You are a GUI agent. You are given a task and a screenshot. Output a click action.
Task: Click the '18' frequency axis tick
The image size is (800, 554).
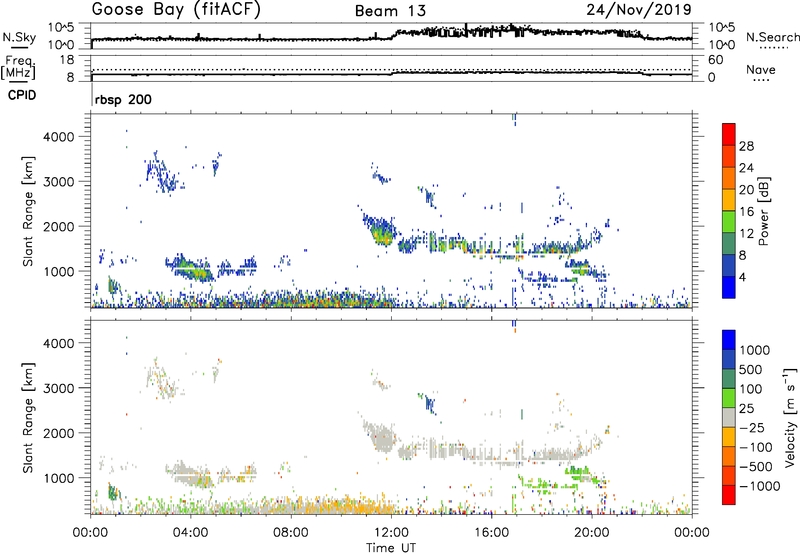pos(67,59)
